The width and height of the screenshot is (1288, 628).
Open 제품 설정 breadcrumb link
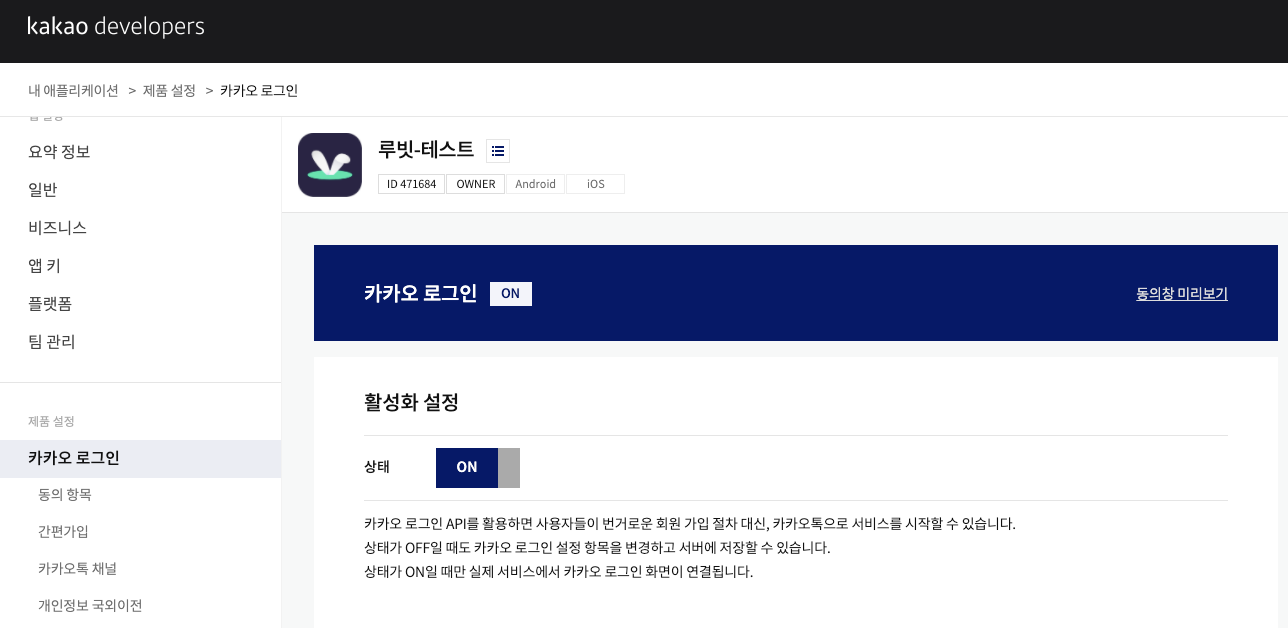coord(169,90)
